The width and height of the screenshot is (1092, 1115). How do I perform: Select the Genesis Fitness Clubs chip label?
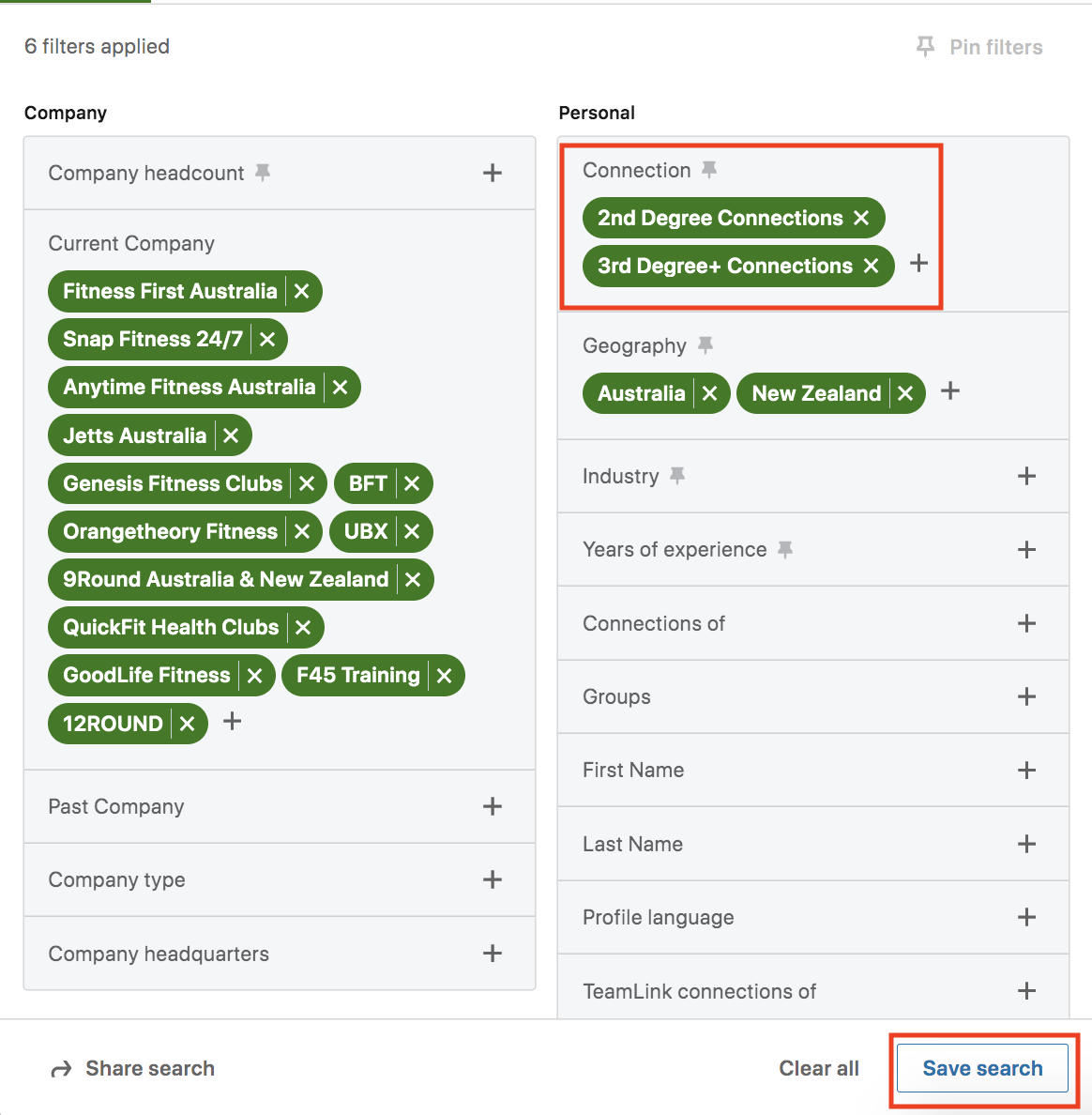[x=173, y=483]
